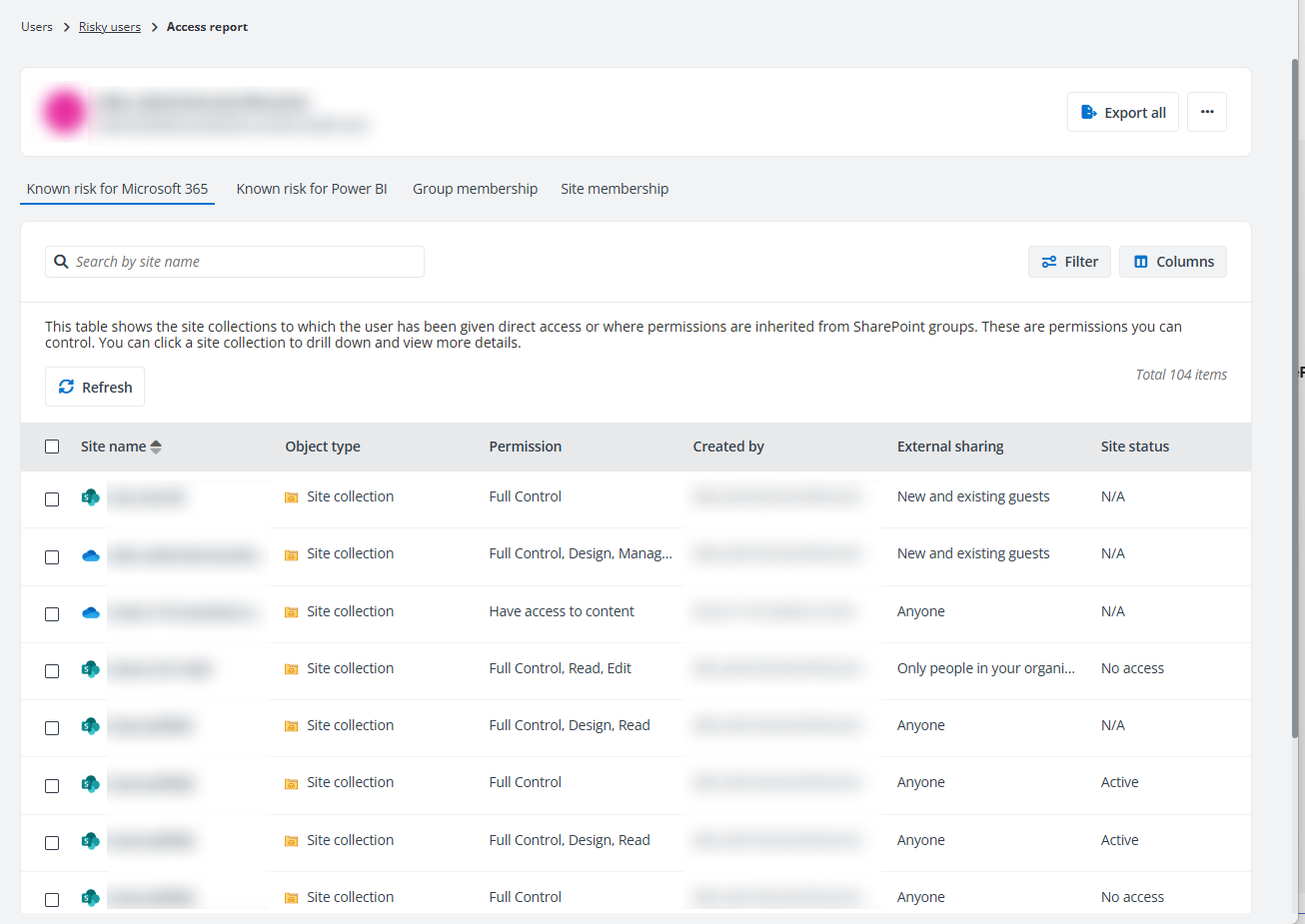The image size is (1305, 924).
Task: Click the Export all button
Action: pyautogui.click(x=1122, y=112)
